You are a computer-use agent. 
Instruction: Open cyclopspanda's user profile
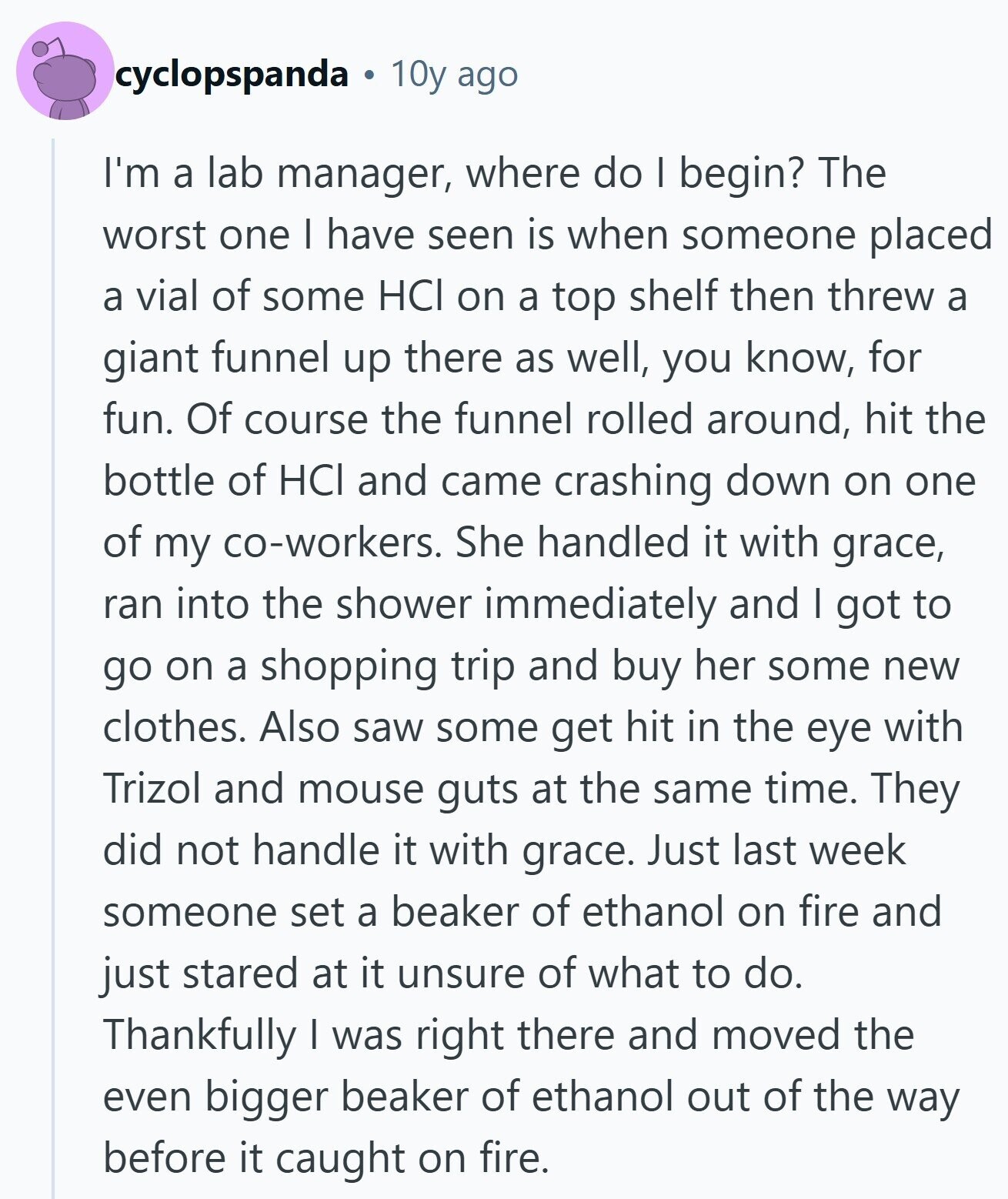pyautogui.click(x=233, y=75)
